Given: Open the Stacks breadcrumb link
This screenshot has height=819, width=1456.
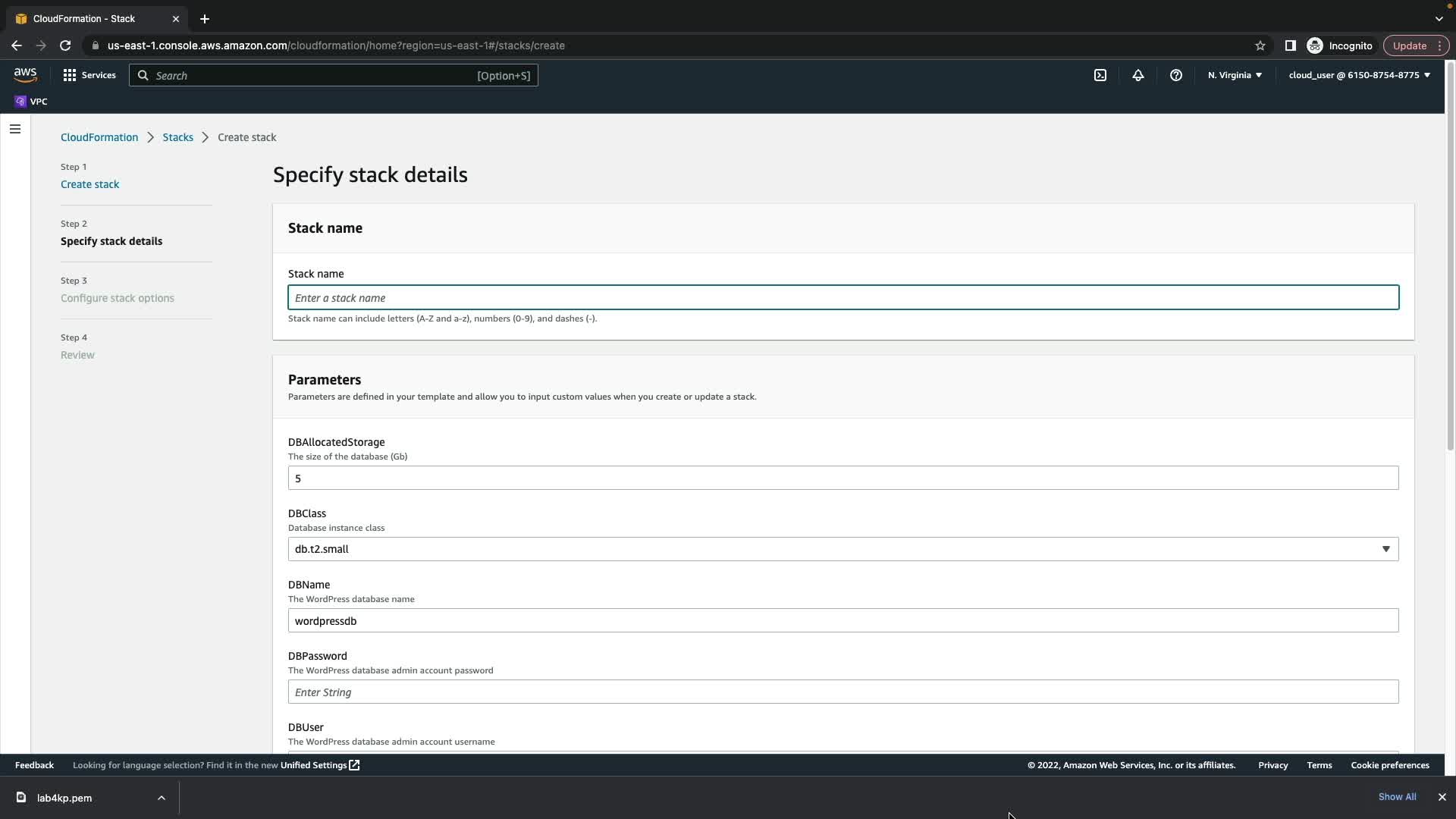Looking at the screenshot, I should tap(177, 137).
